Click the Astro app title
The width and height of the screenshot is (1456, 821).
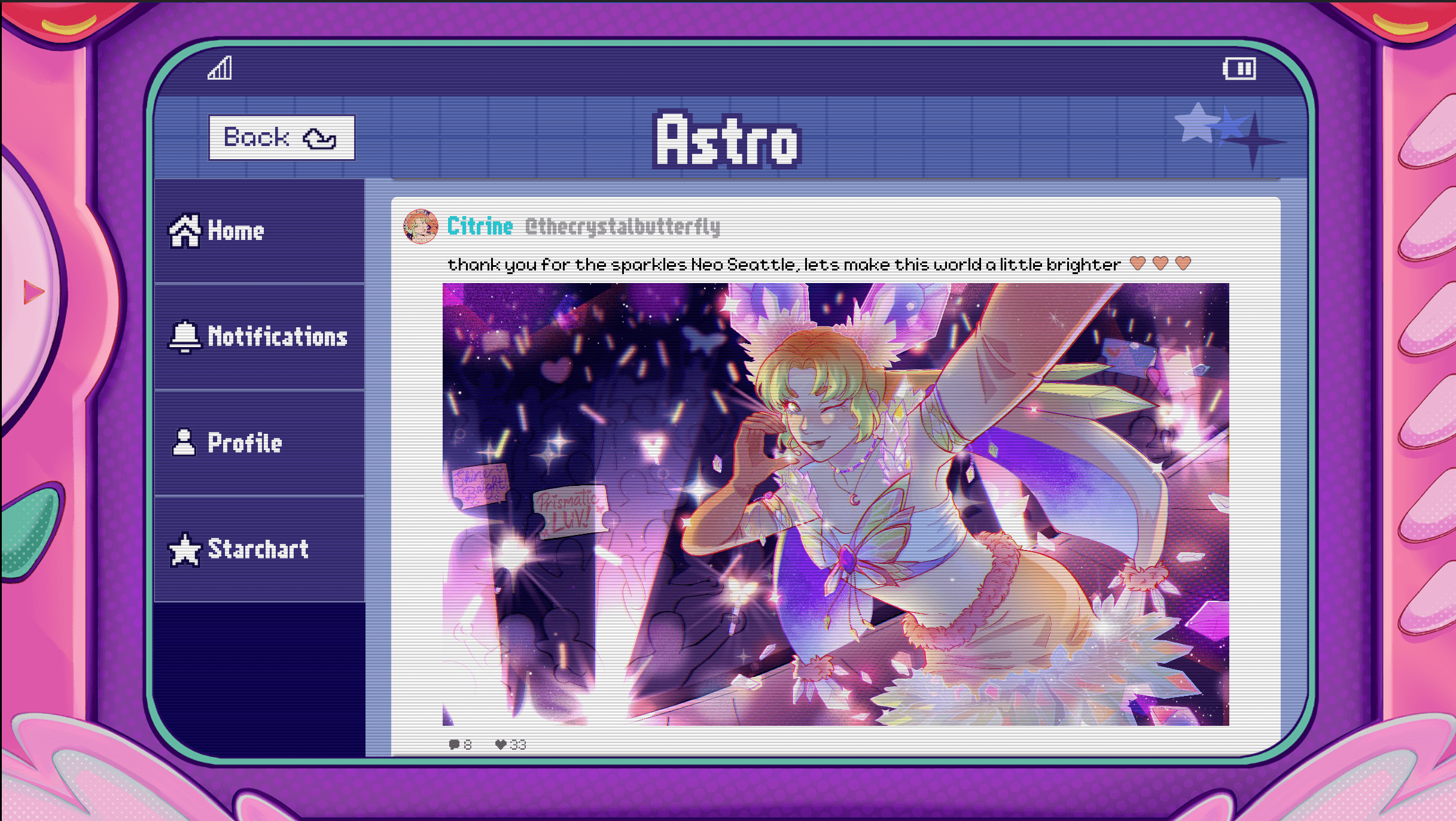tap(727, 140)
